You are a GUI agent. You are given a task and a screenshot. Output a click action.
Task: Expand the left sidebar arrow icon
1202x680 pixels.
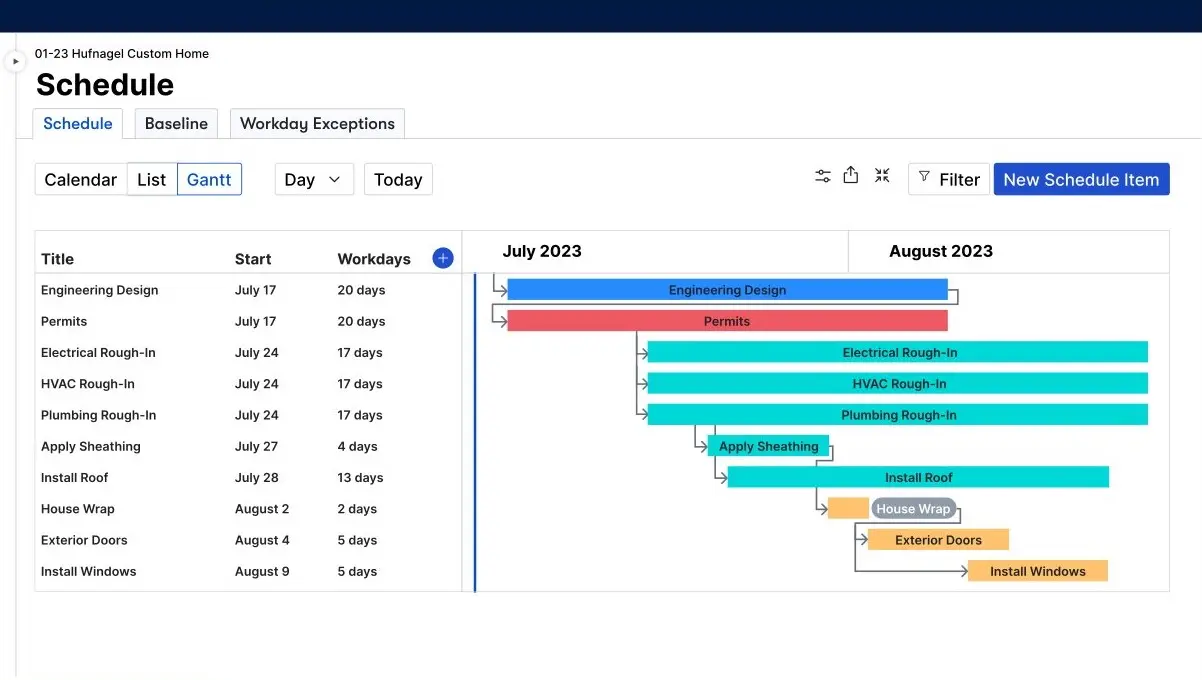point(15,60)
